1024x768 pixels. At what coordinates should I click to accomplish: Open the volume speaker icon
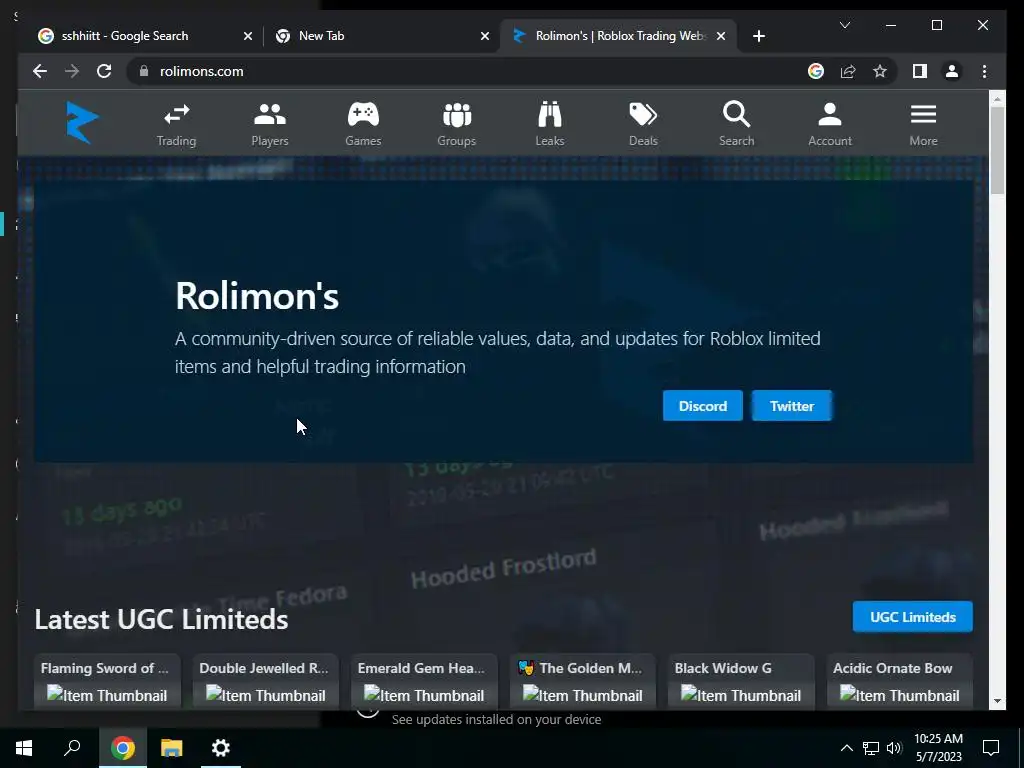(894, 748)
